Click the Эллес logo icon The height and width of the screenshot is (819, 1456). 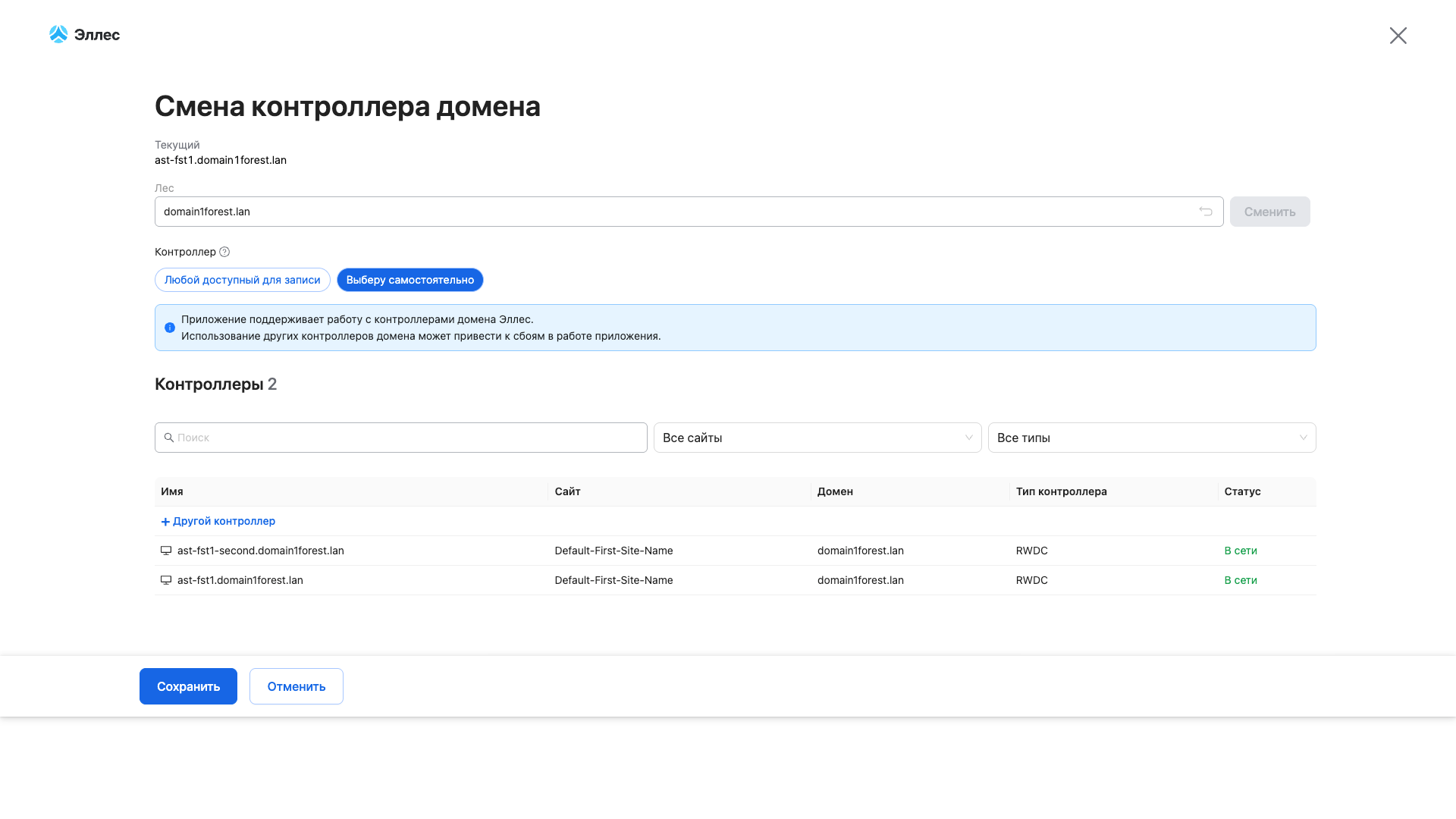(x=58, y=34)
